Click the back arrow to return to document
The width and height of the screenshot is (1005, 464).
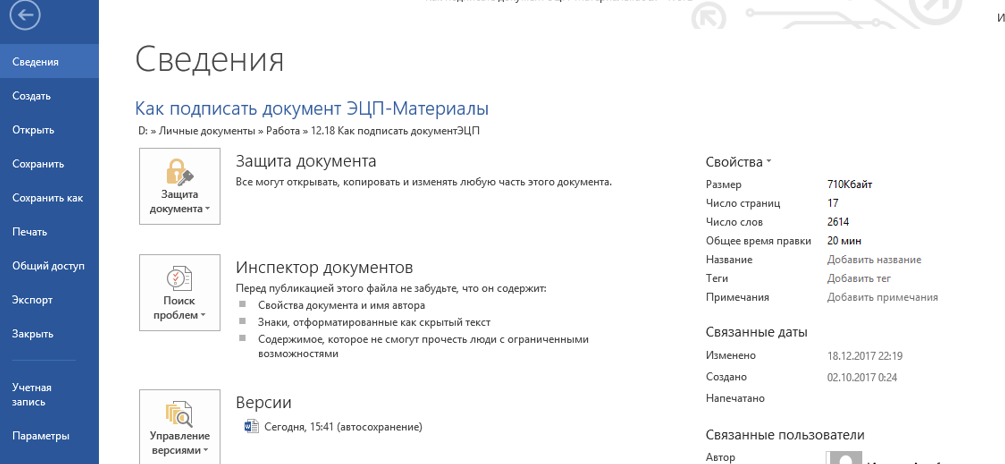[x=25, y=15]
